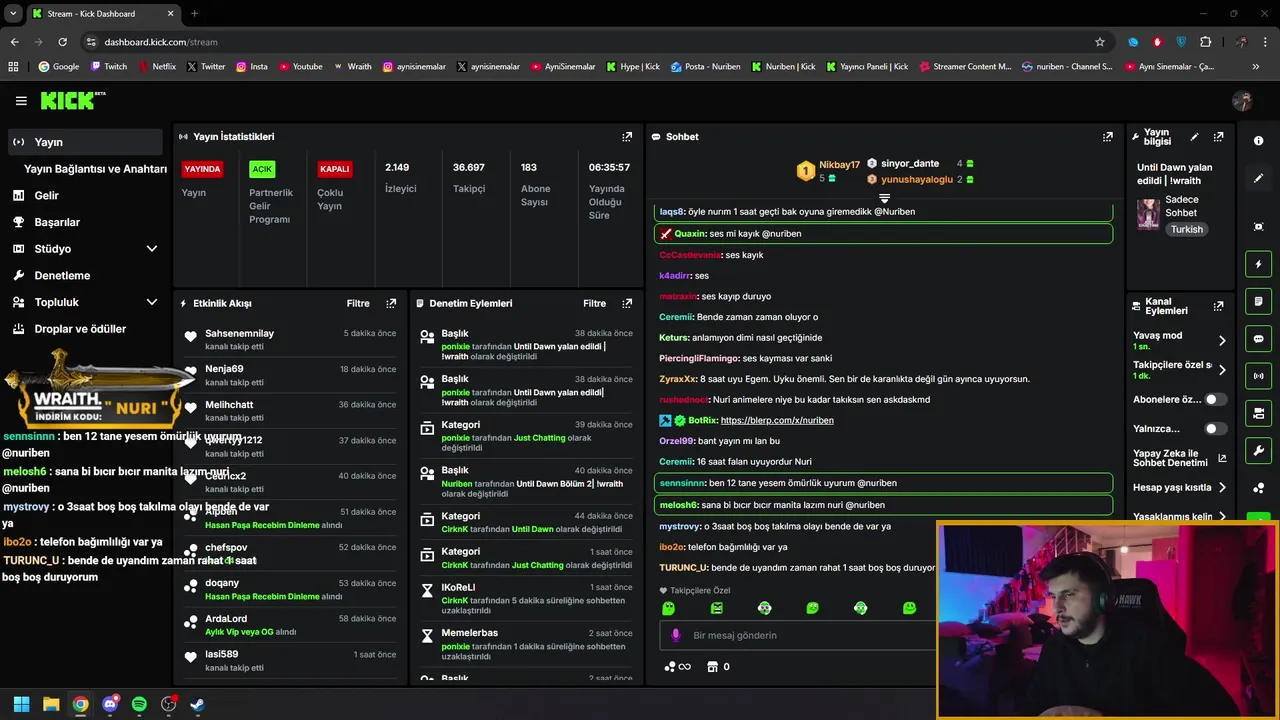Viewport: 1280px width, 720px height.
Task: Click the lightning bolt icon in right toolbar
Action: 1258,264
